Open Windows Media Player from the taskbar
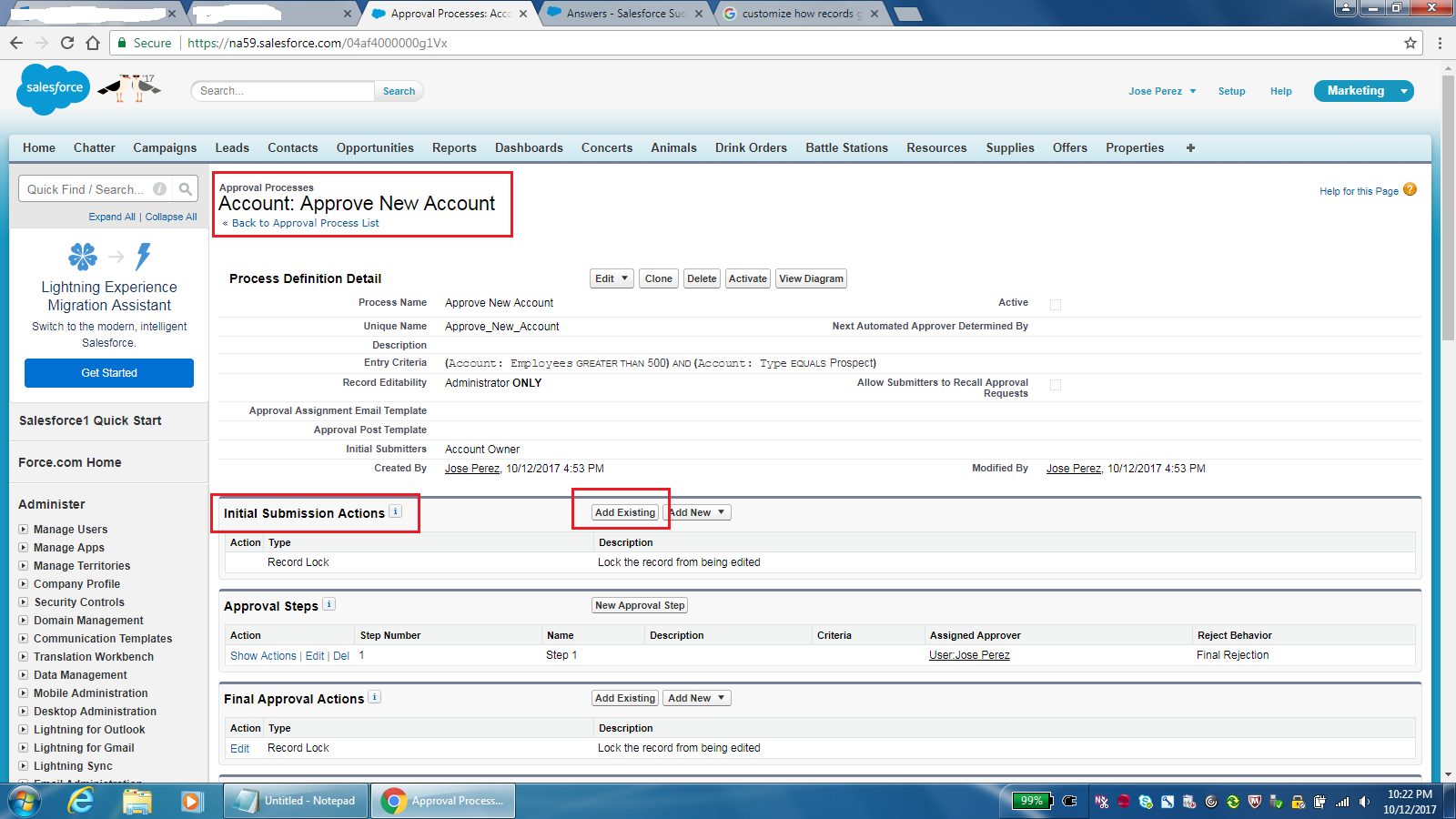The image size is (1456, 819). pos(191,801)
